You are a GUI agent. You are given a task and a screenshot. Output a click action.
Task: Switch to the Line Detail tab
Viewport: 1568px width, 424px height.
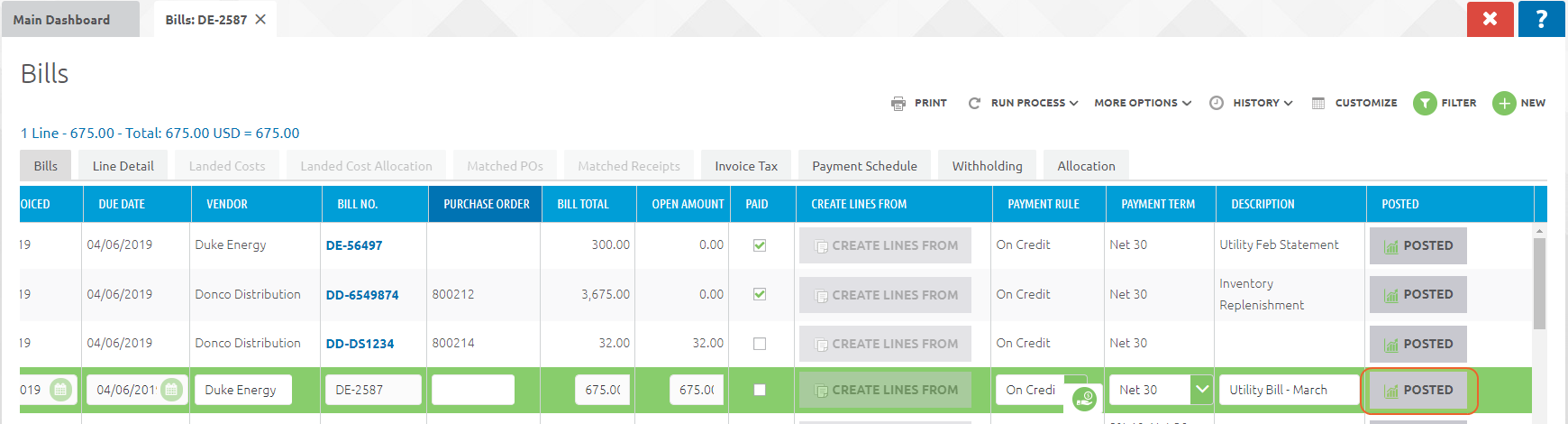123,166
